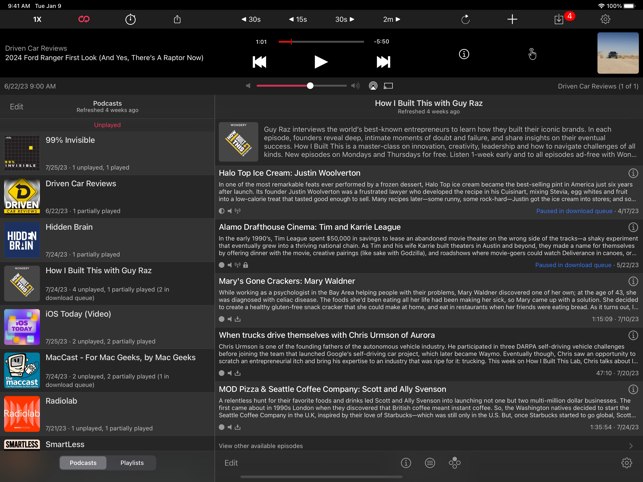Open podcast settings gear at bottom
Image resolution: width=643 pixels, height=482 pixels.
coord(626,463)
